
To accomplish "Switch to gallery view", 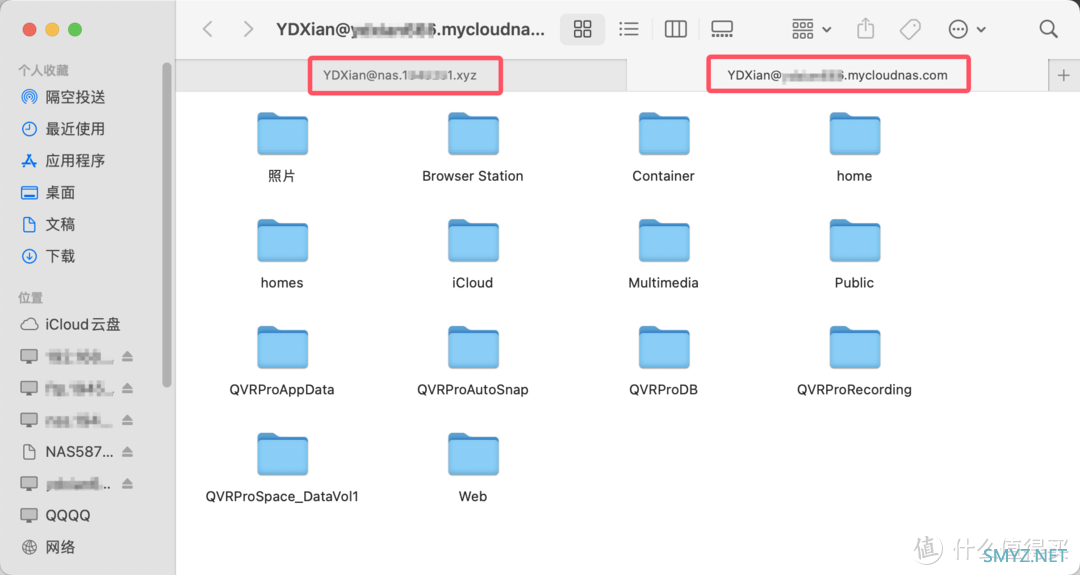I will coord(722,29).
